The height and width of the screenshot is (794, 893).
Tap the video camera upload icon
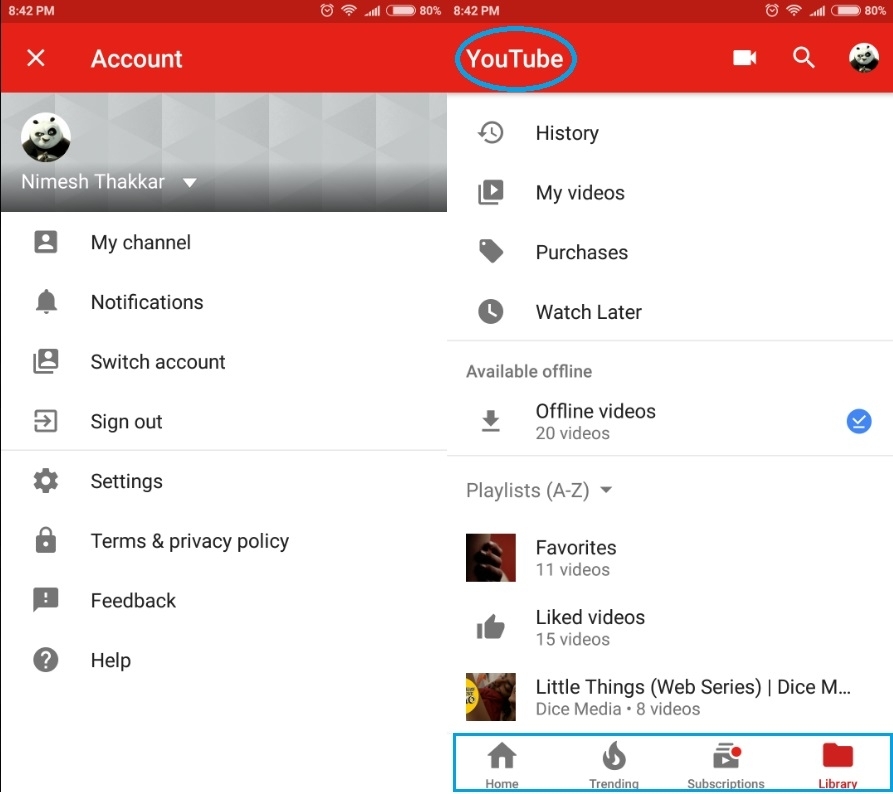coord(744,58)
